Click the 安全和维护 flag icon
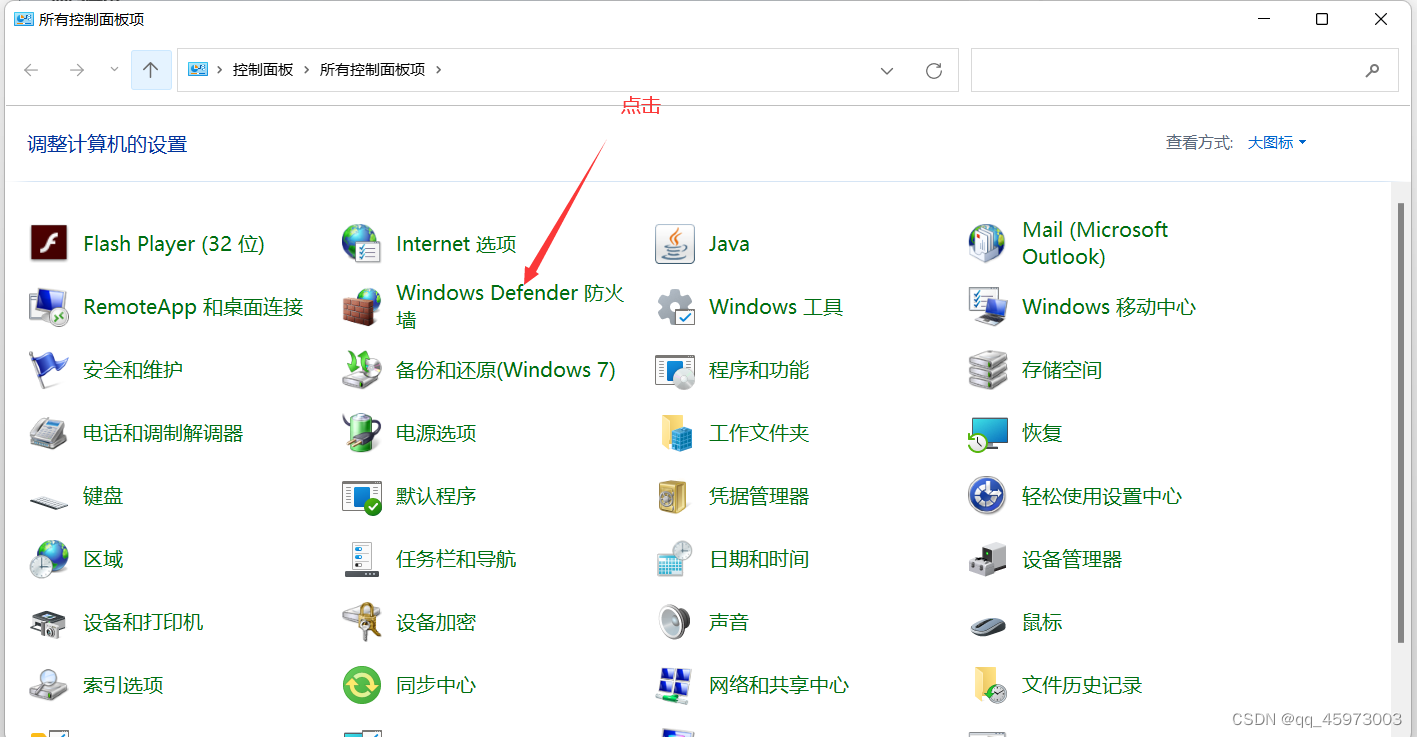This screenshot has width=1417, height=737. 49,369
